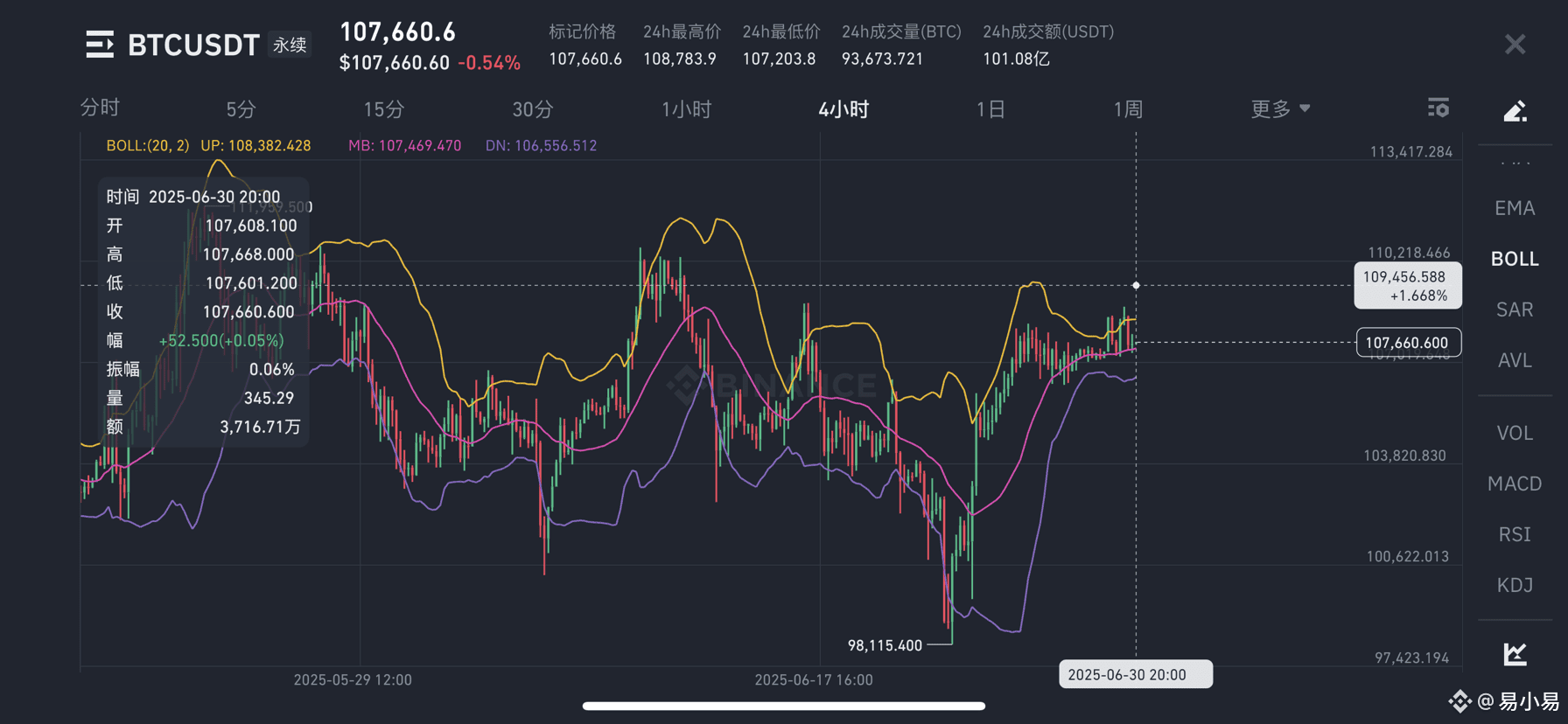
Task: Toggle the SAR overlay indicator
Action: [x=1515, y=310]
